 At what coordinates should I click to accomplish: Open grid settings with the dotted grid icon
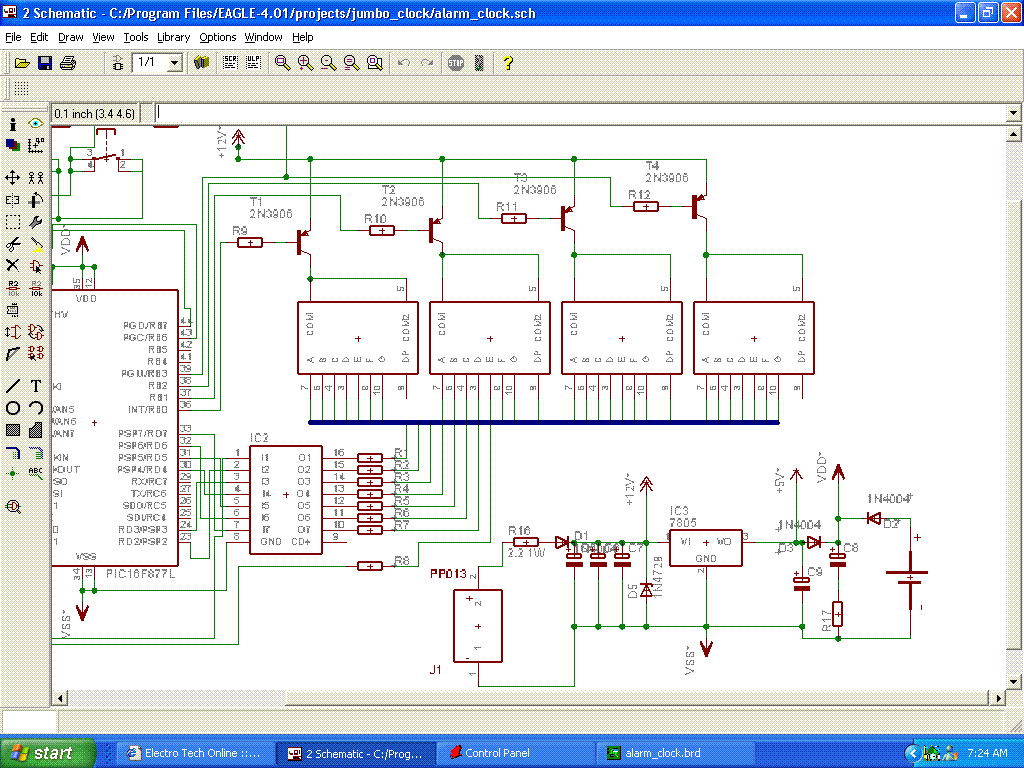22,88
